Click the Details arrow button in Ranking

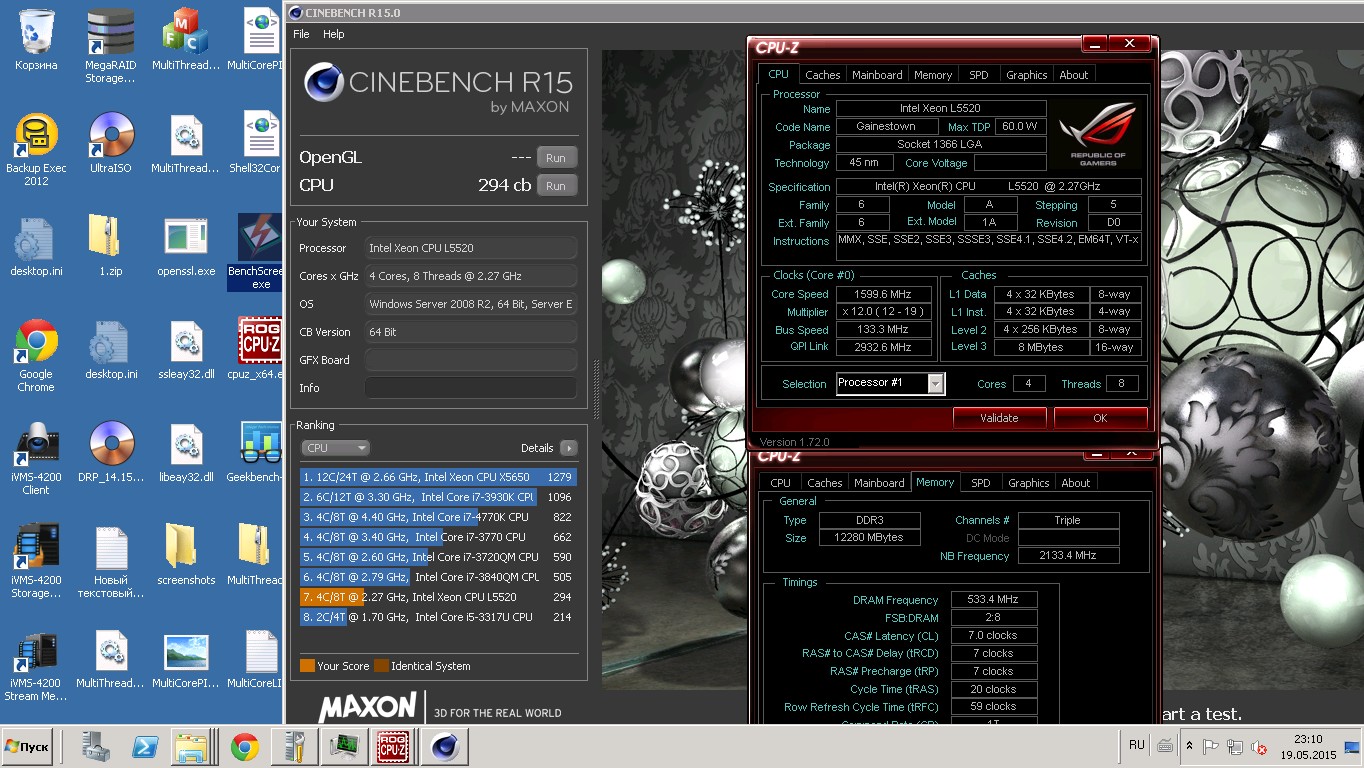point(568,448)
